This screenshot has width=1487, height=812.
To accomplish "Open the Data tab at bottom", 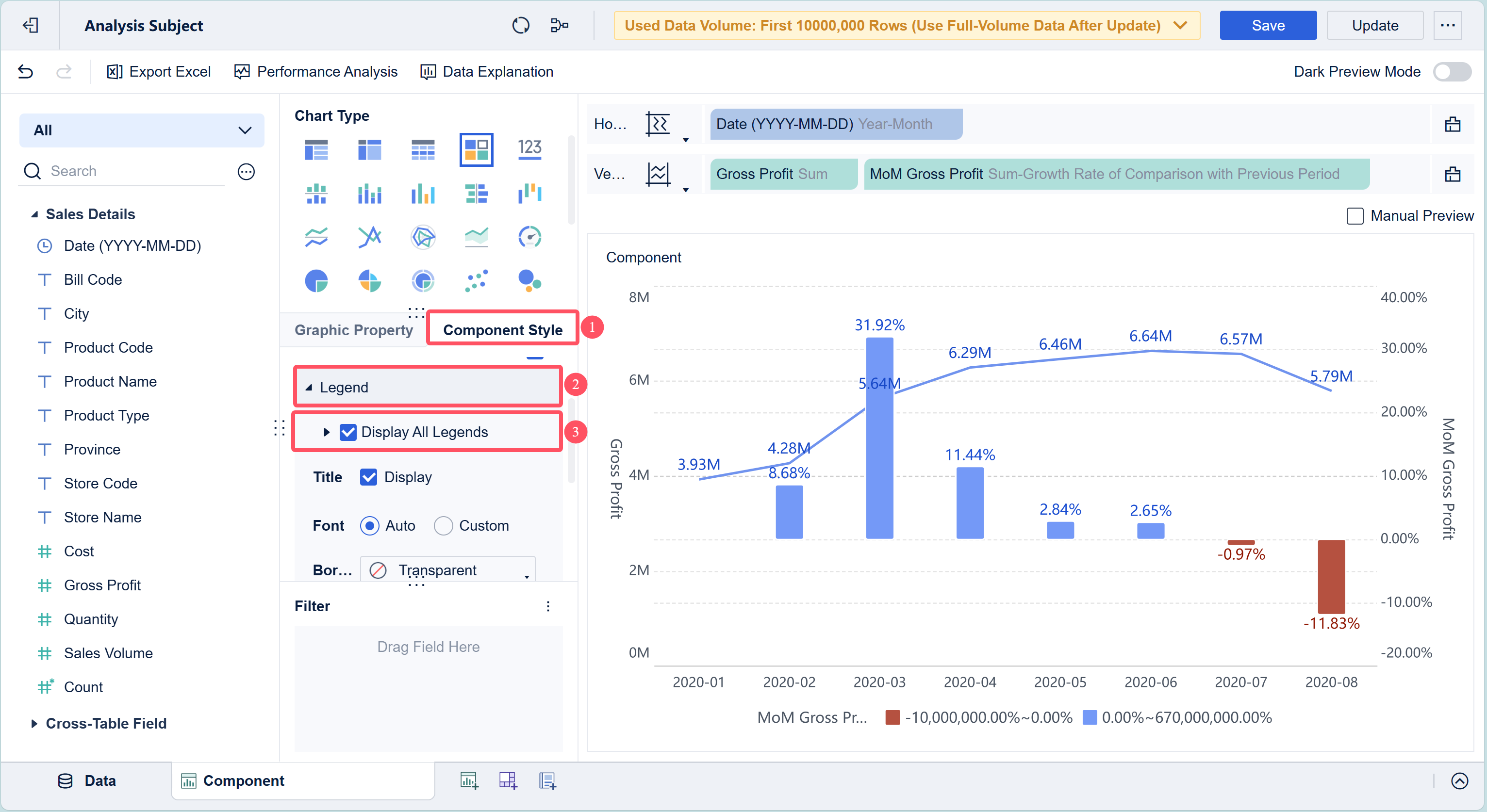I will (87, 781).
